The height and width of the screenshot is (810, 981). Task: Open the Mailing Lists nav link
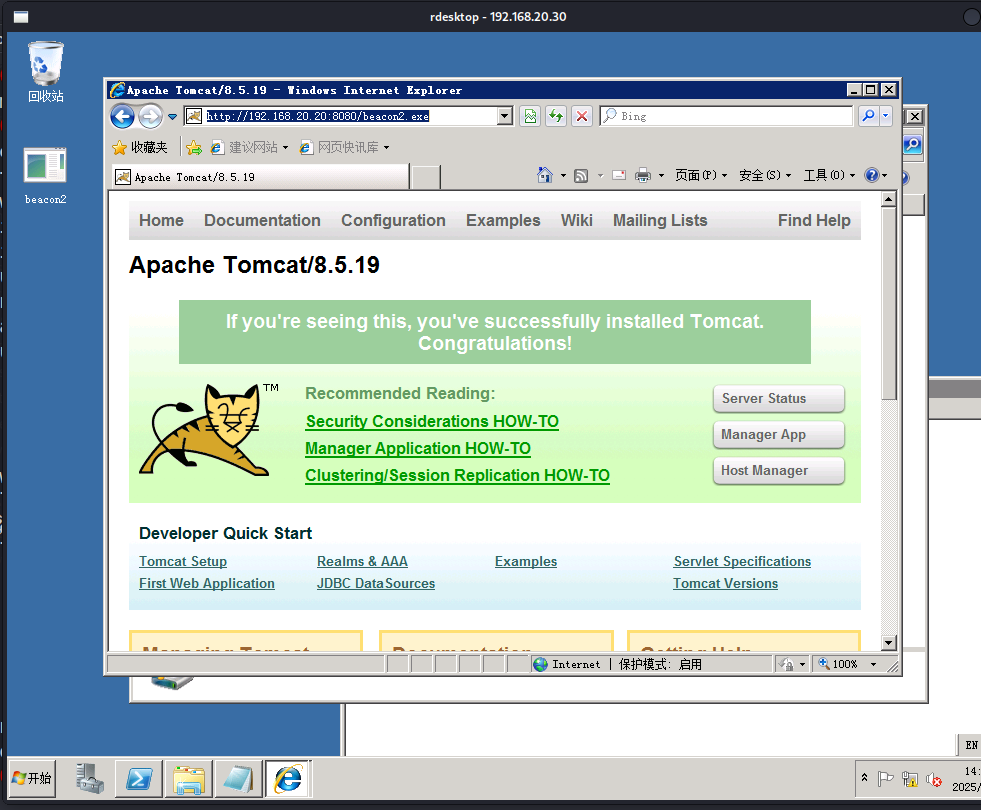[x=660, y=220]
